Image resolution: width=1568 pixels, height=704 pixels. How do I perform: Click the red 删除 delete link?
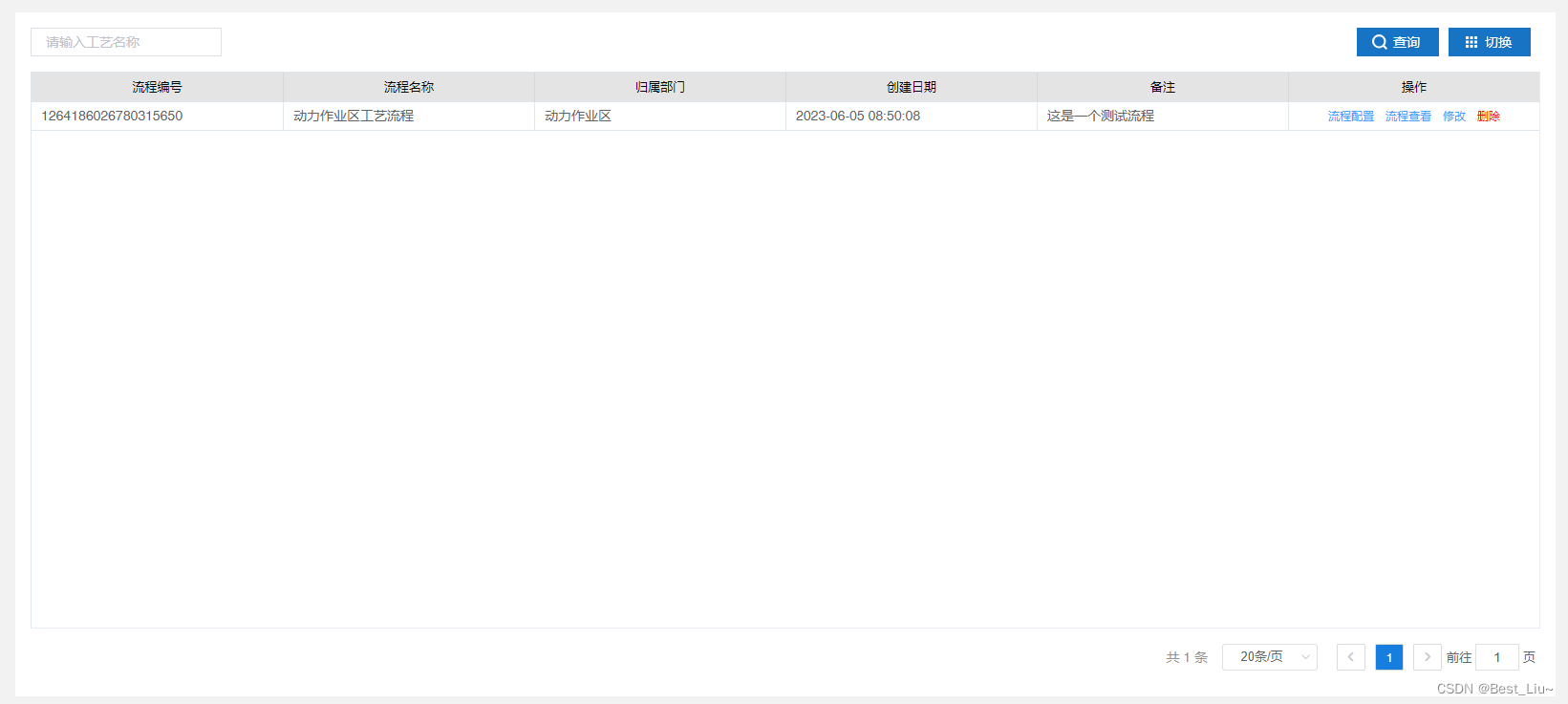pos(1488,117)
